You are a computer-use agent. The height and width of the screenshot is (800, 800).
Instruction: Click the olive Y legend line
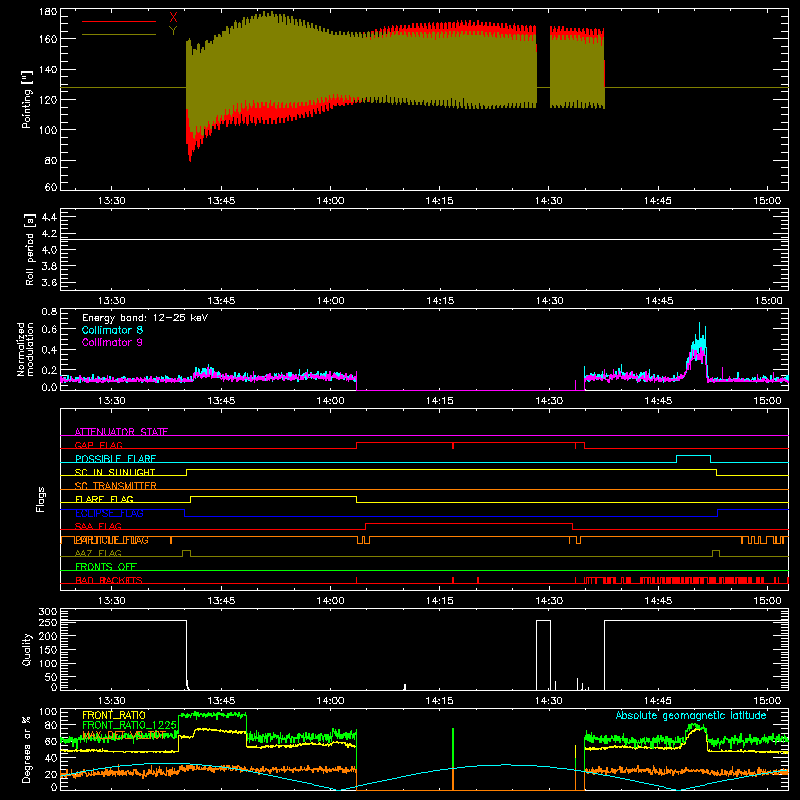[x=119, y=34]
